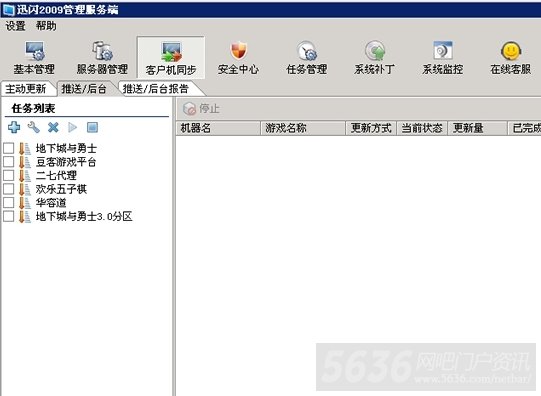This screenshot has width=541, height=396.
Task: Sort by 机器名 column header
Action: tap(218, 128)
